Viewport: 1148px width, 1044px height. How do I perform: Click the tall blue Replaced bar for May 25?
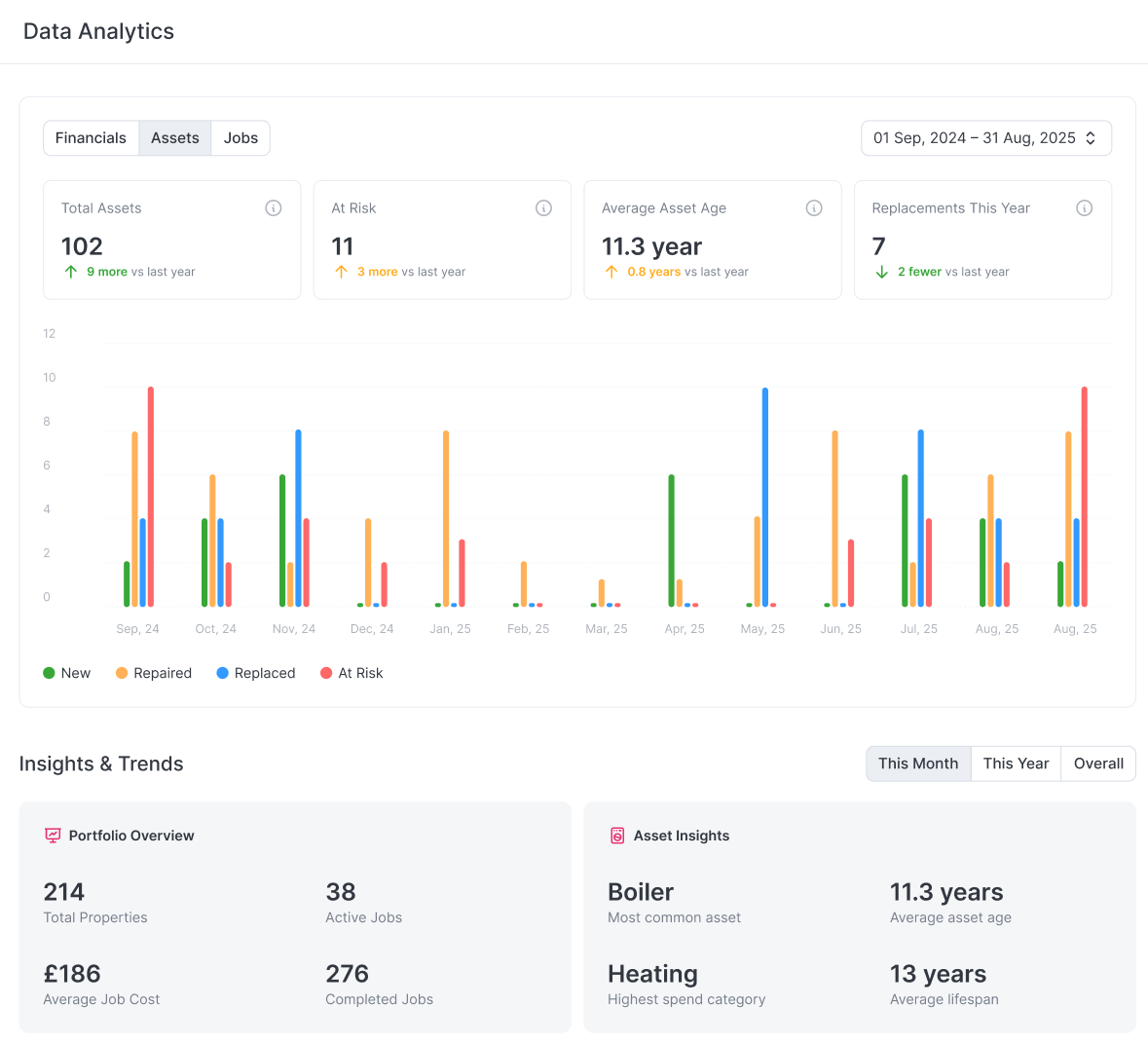(x=763, y=492)
